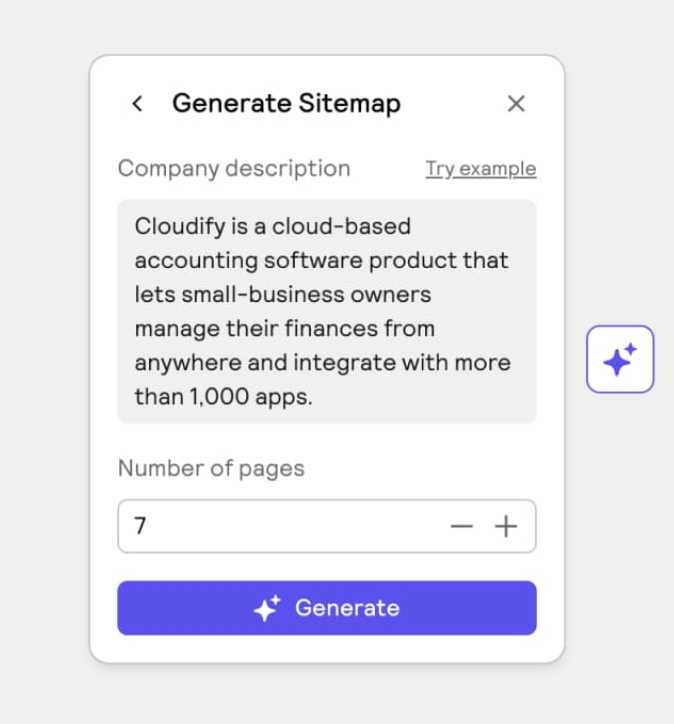Increase number of pages with plus
The height and width of the screenshot is (724, 674).
(507, 527)
